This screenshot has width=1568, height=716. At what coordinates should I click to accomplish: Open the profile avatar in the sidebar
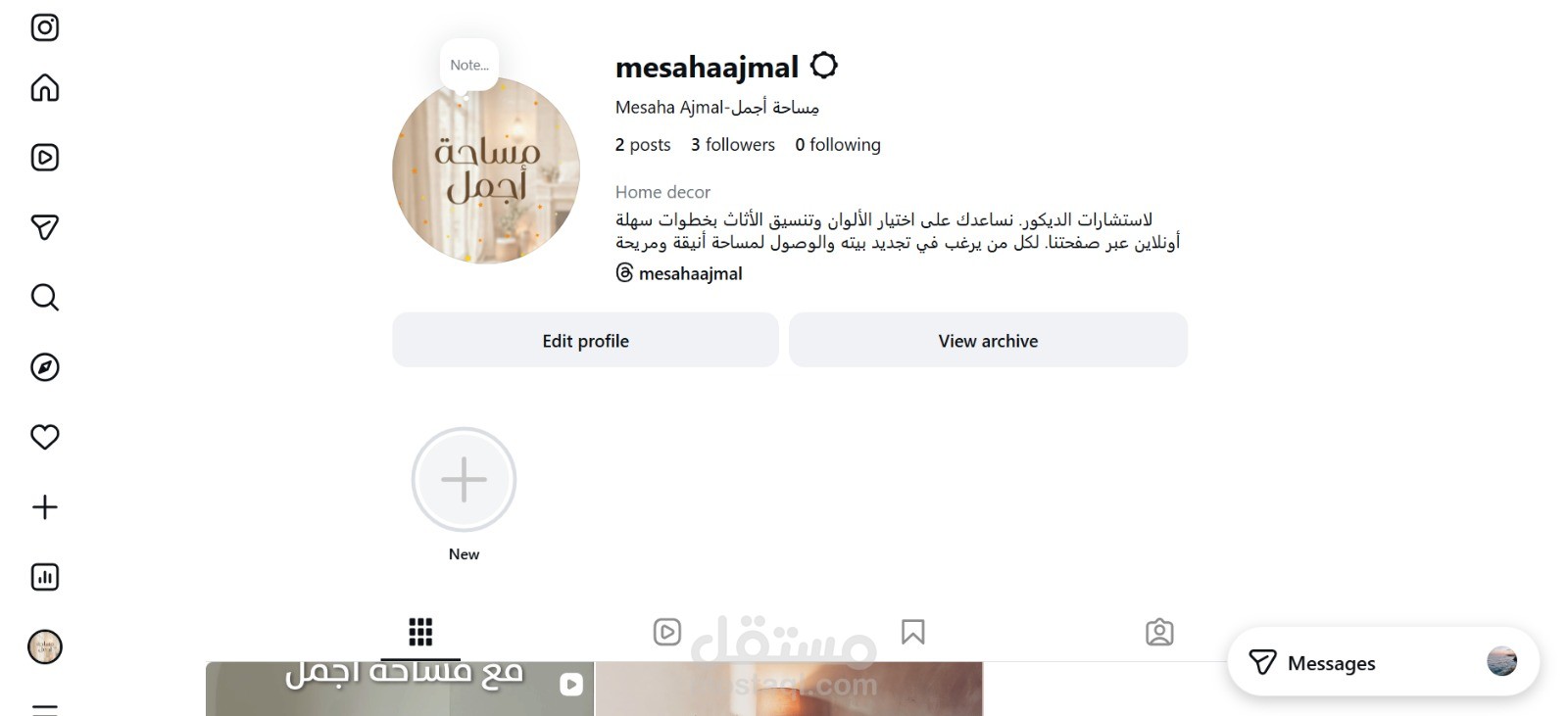[x=45, y=646]
